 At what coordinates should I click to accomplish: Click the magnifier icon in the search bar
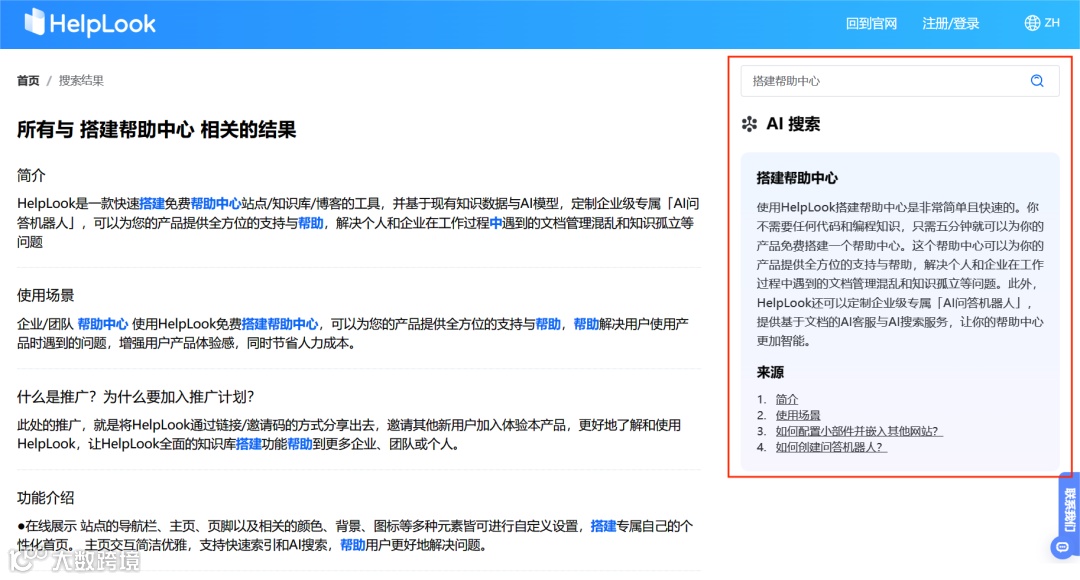point(1037,81)
